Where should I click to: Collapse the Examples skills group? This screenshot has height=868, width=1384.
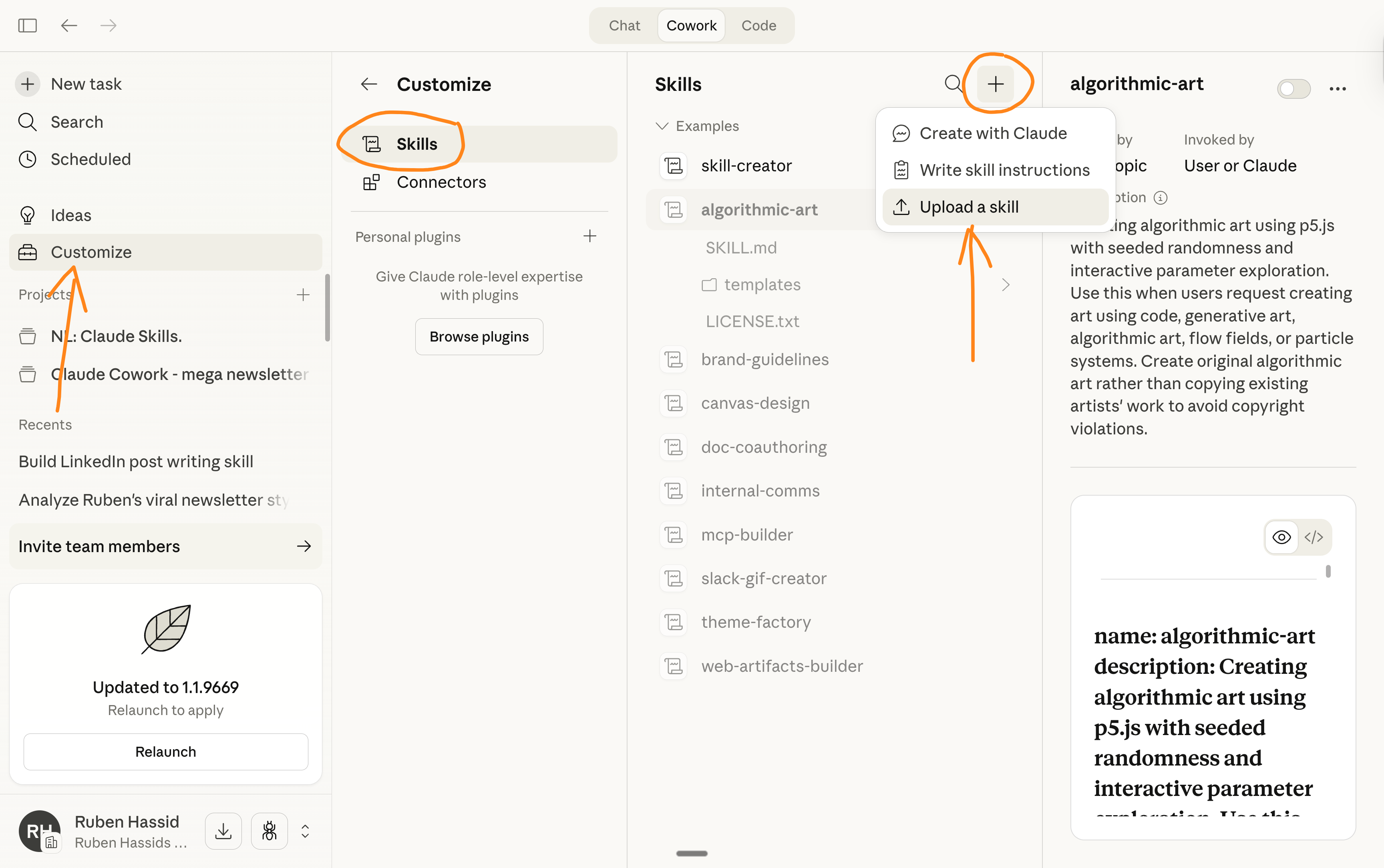(662, 126)
